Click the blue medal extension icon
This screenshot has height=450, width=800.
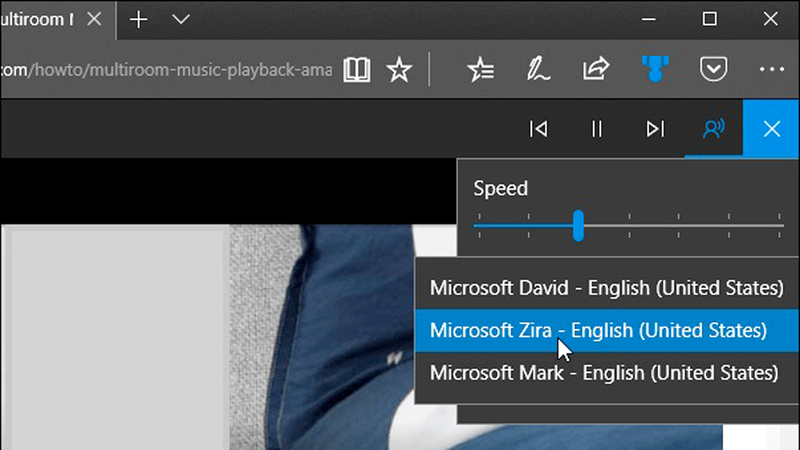click(x=654, y=69)
